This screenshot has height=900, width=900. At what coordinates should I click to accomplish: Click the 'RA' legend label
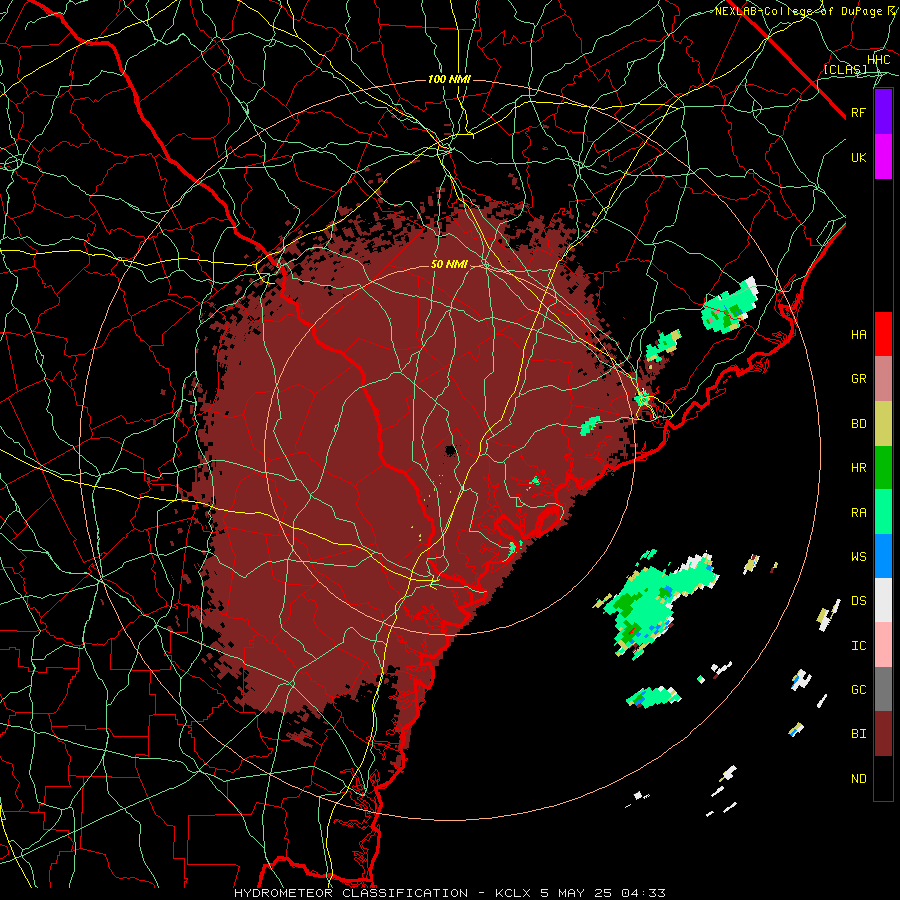(x=858, y=513)
